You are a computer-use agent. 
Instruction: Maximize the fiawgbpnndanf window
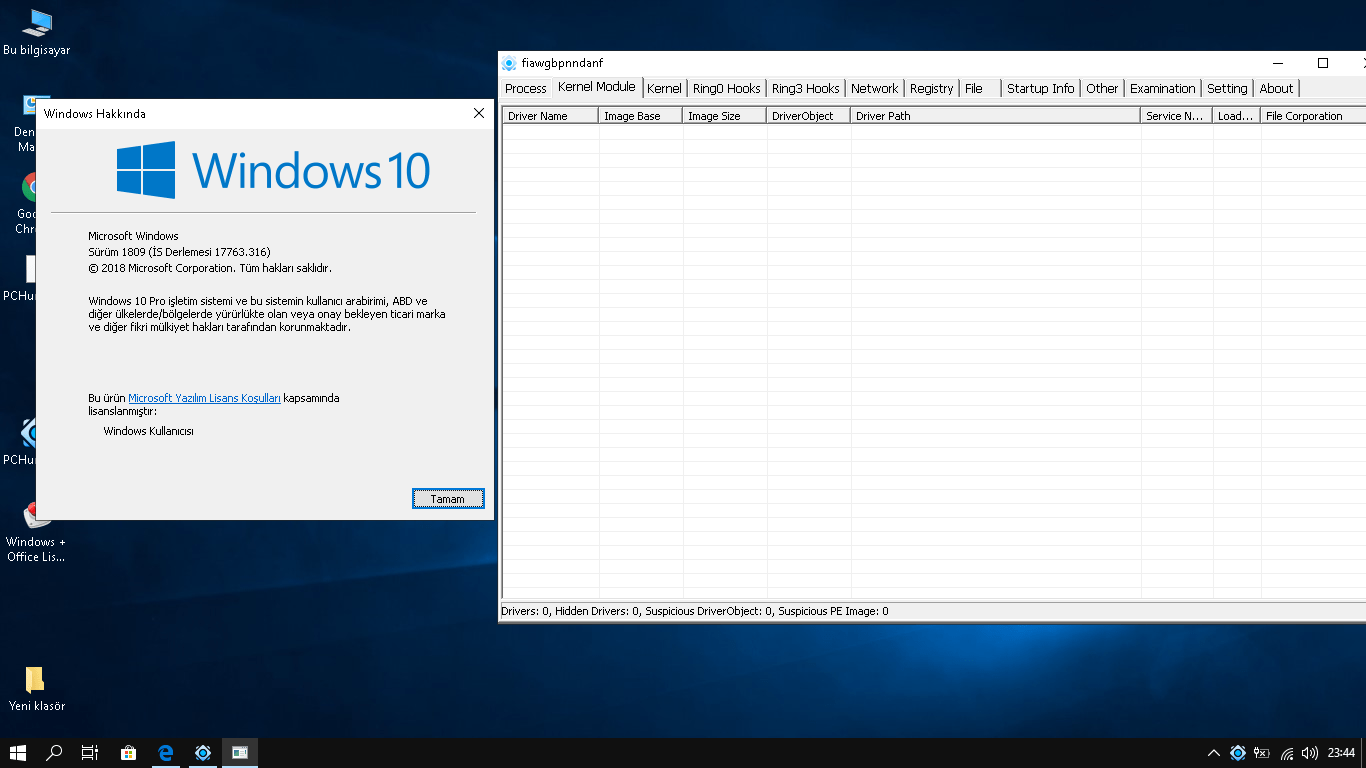[1323, 63]
